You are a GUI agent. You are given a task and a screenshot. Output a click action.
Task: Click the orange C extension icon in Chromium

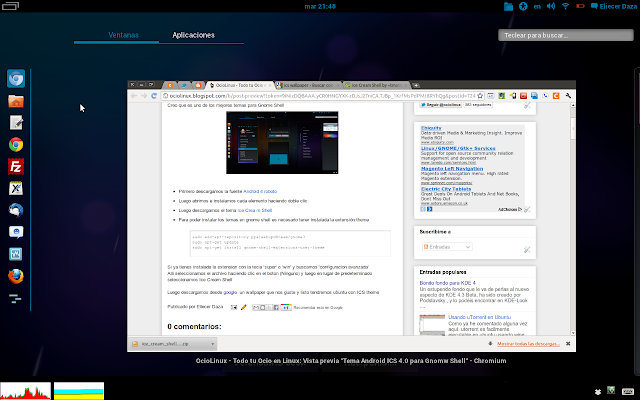[556, 96]
